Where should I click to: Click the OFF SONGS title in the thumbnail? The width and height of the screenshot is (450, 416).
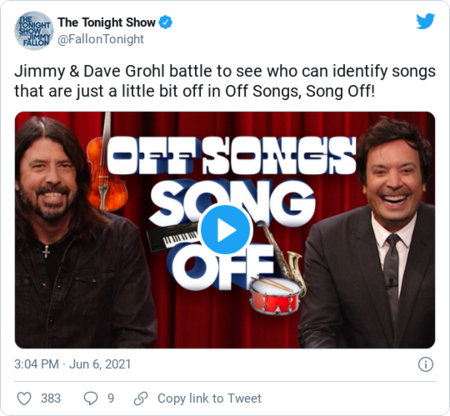[231, 156]
